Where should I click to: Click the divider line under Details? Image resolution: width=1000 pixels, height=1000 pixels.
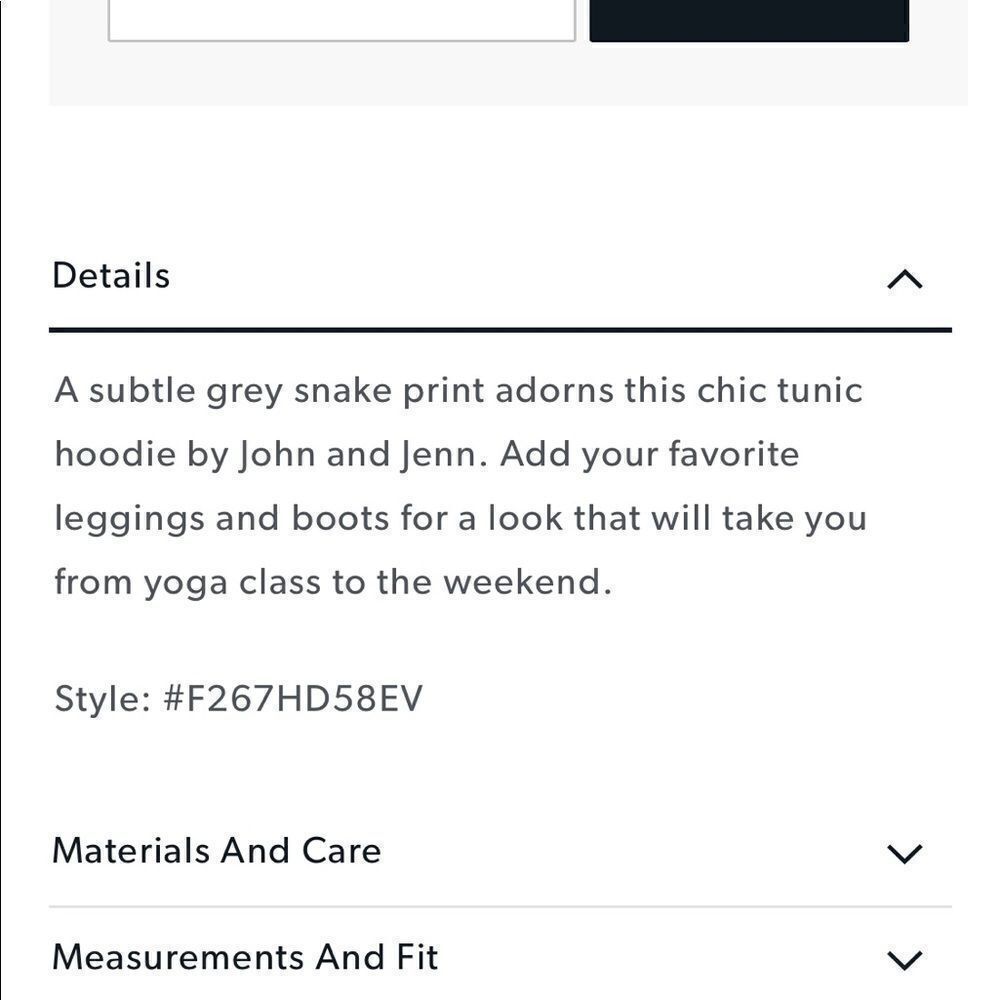[500, 323]
